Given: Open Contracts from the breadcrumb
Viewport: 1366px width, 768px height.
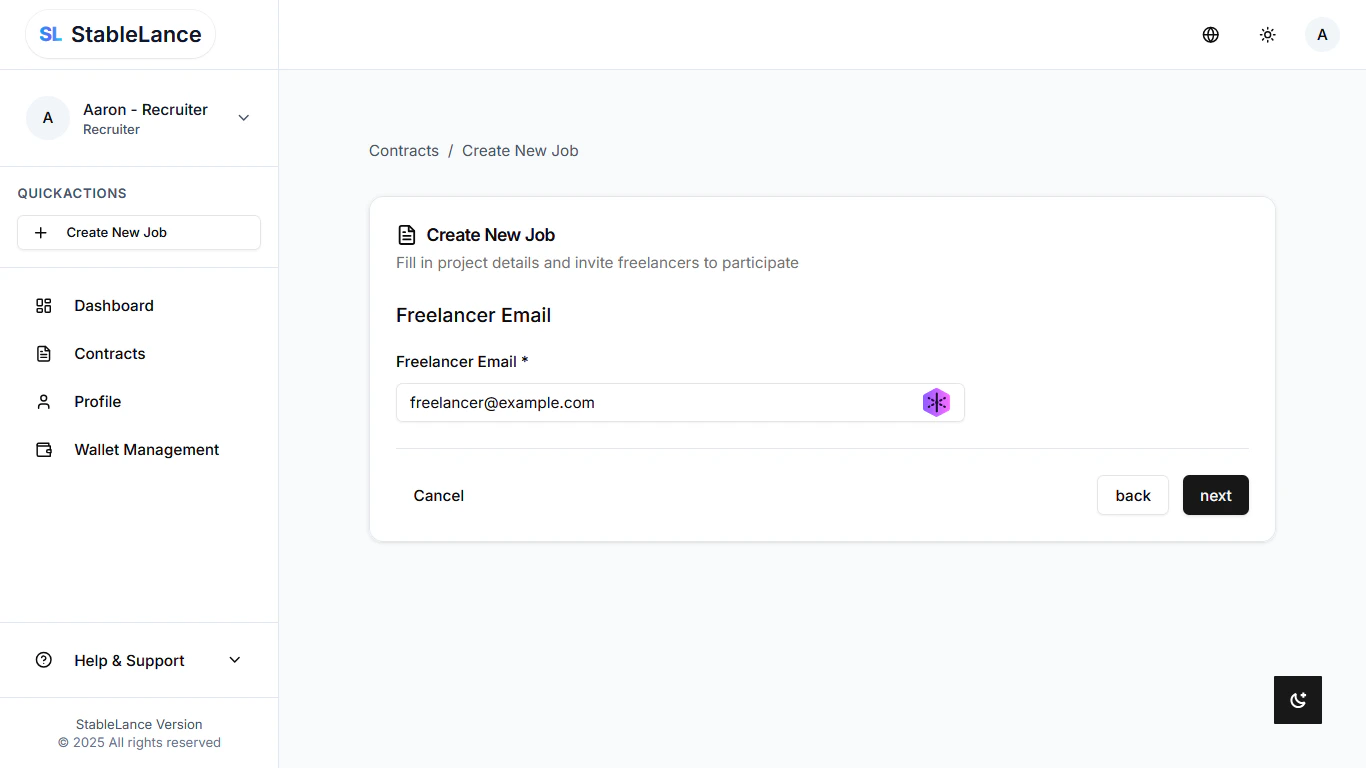Looking at the screenshot, I should coord(403,150).
